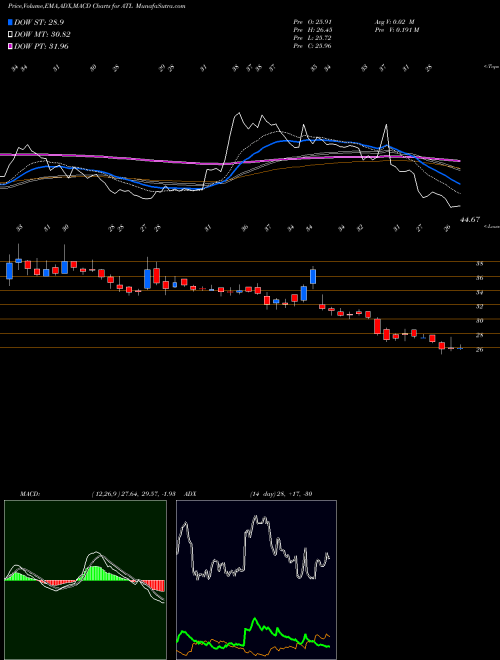Select the 'Pre C: 25.96' value
Screen dimensions: 500x660
click(x=312, y=45)
